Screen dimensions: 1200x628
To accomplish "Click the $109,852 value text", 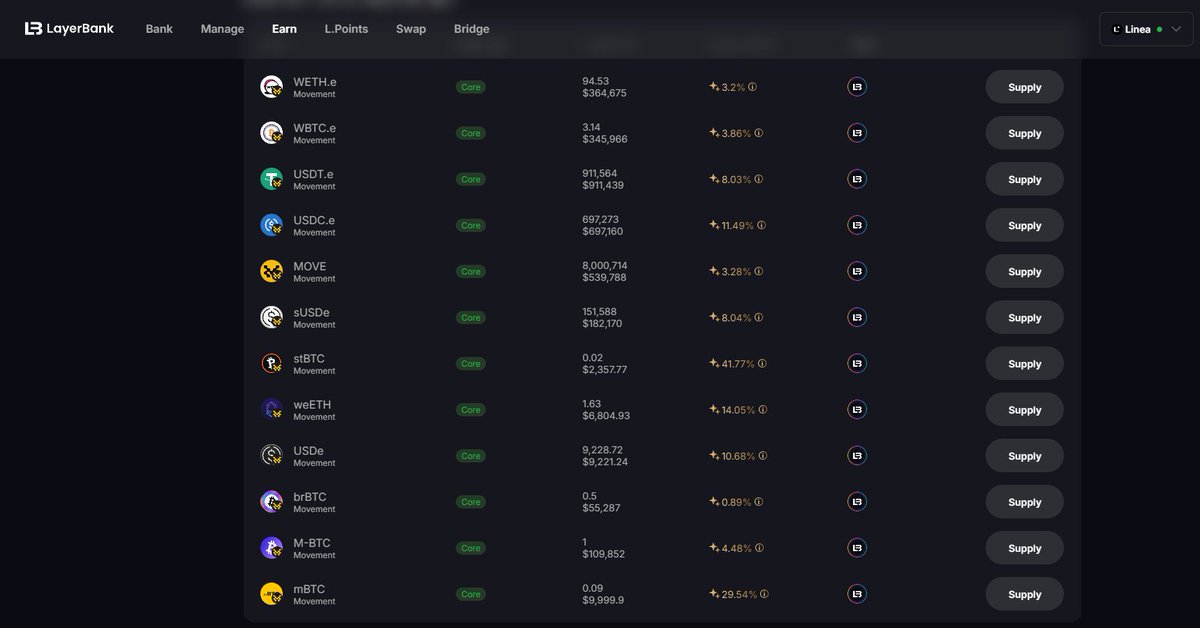I will (603, 554).
